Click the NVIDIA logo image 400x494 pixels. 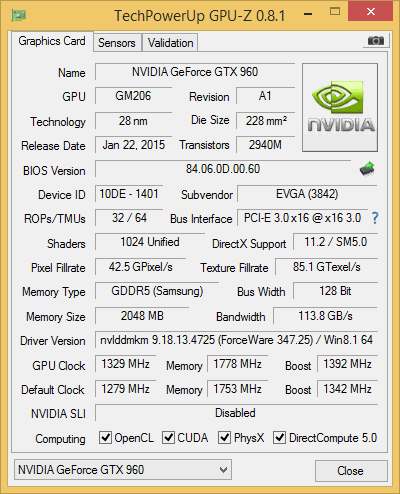[x=340, y=107]
